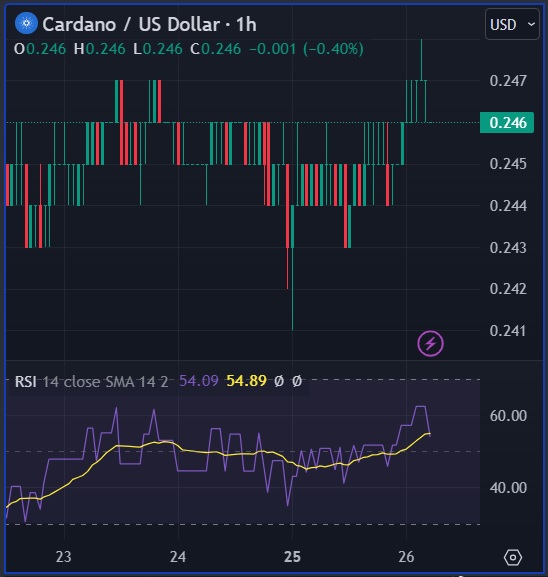548x577 pixels.
Task: Click the low price L0.246 value
Action: point(158,49)
